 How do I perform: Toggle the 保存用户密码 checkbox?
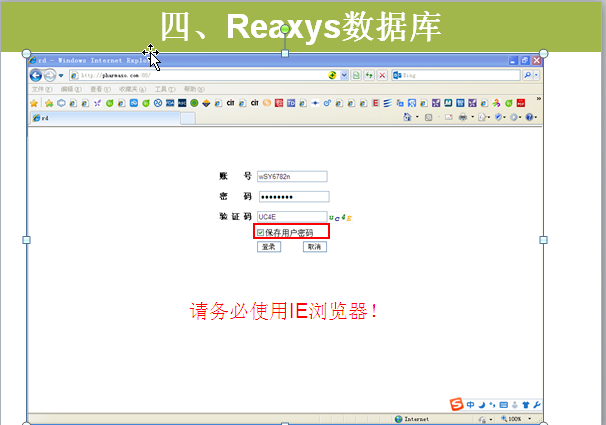click(x=260, y=232)
